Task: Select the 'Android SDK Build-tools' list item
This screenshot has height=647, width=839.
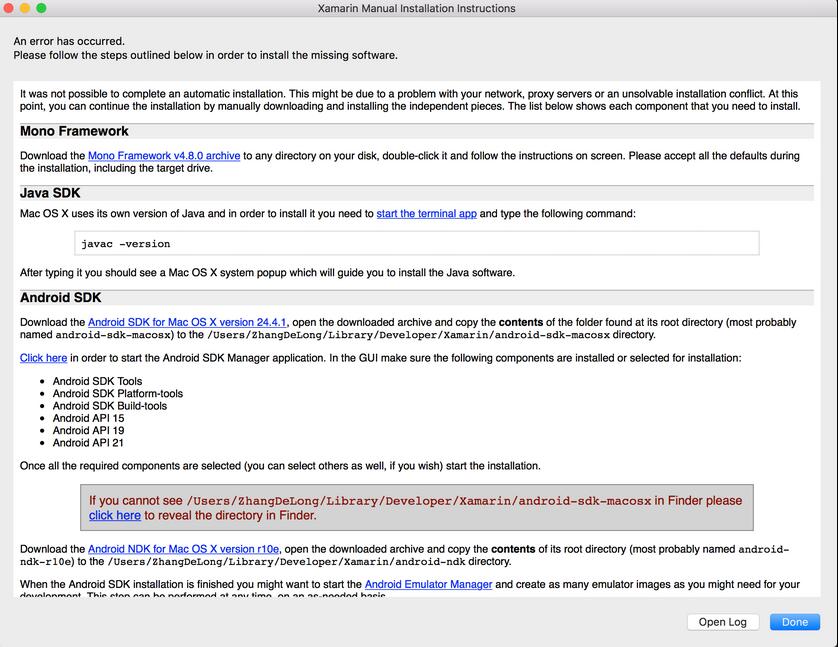Action: (110, 406)
